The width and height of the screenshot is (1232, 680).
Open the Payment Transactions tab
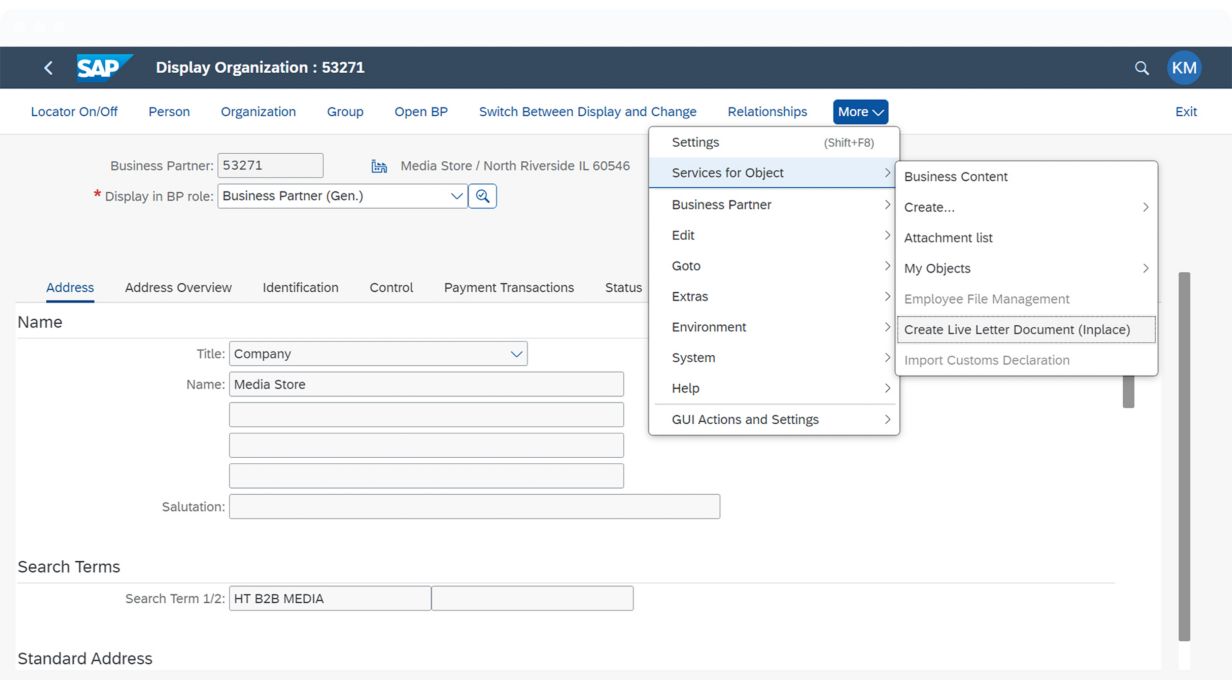tap(509, 288)
